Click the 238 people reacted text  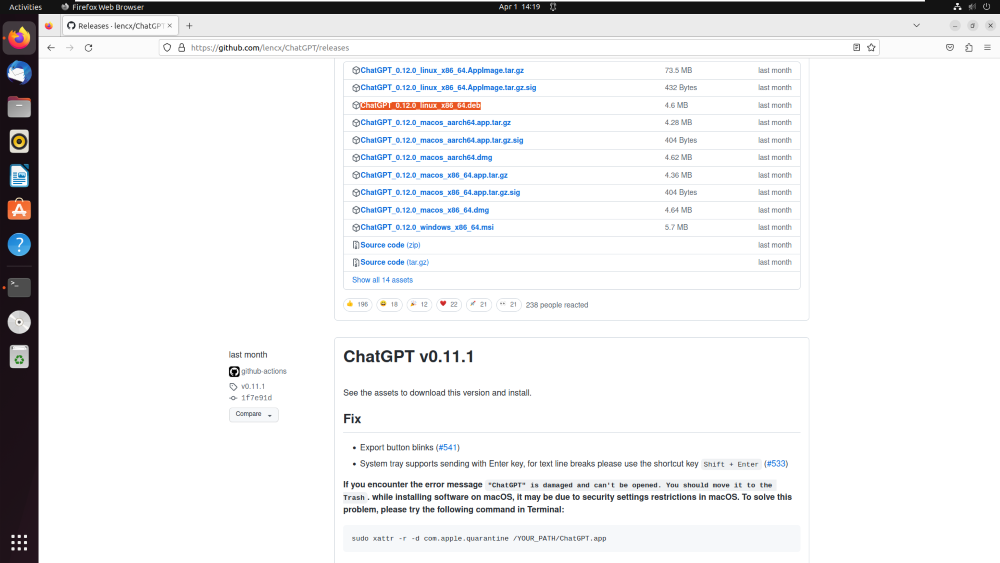[557, 305]
